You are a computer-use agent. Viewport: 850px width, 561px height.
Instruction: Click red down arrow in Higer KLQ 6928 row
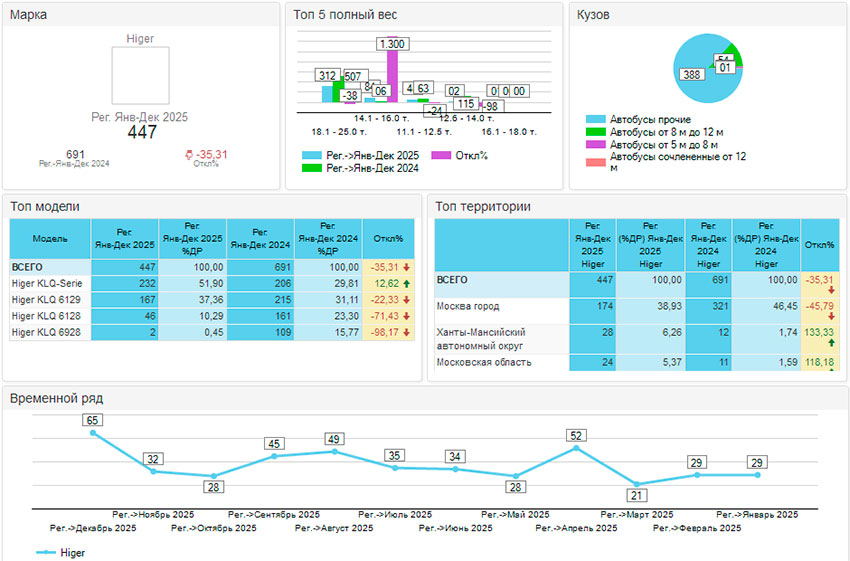pyautogui.click(x=407, y=332)
